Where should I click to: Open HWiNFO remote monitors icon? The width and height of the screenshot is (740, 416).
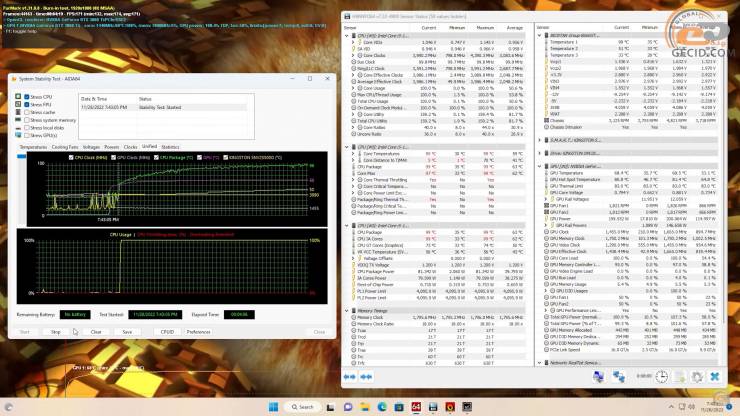point(598,376)
